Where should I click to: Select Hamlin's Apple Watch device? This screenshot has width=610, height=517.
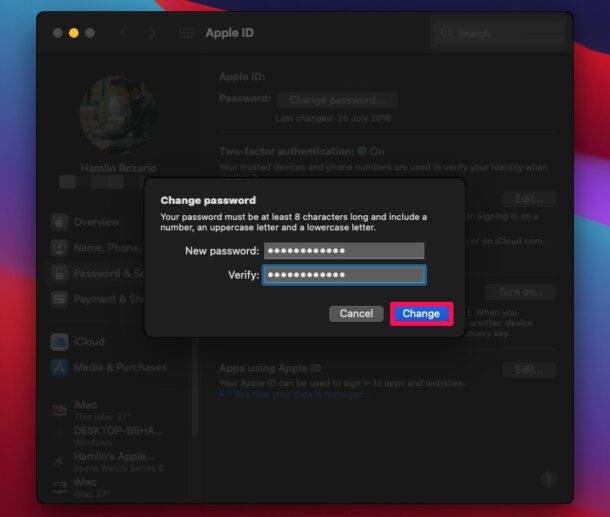(x=108, y=462)
